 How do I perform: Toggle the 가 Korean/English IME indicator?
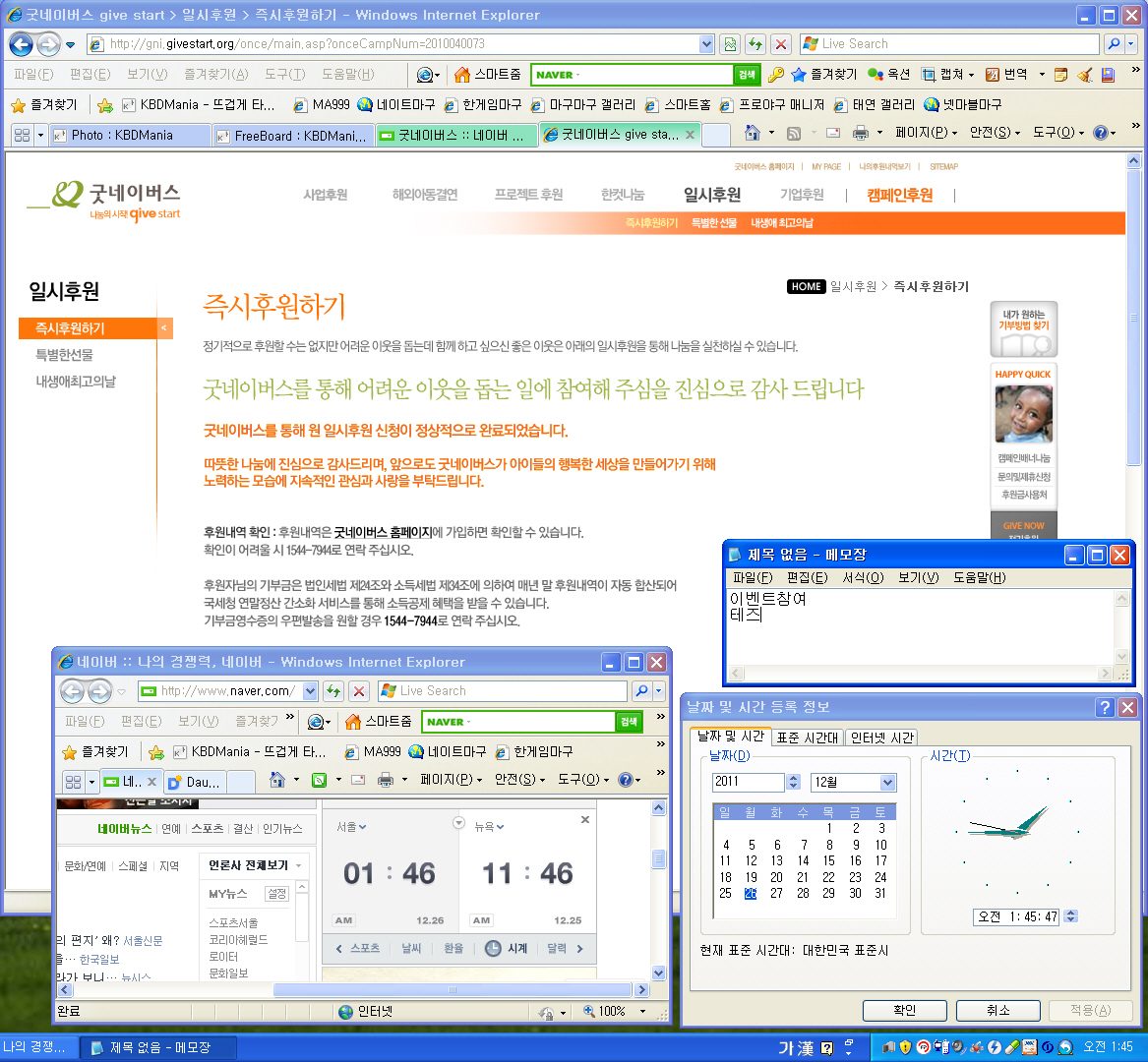(x=786, y=1048)
